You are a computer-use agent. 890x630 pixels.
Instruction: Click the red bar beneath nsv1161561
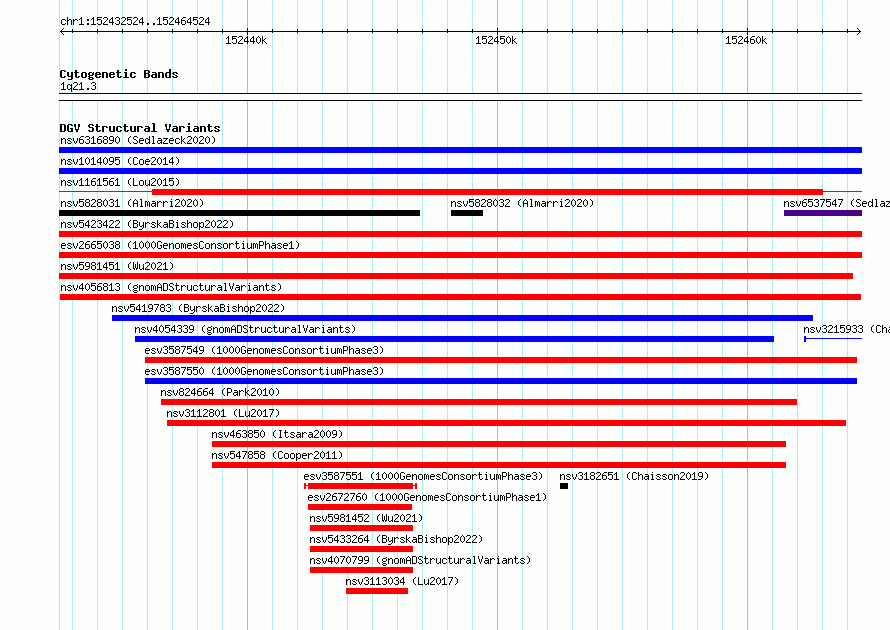(488, 192)
